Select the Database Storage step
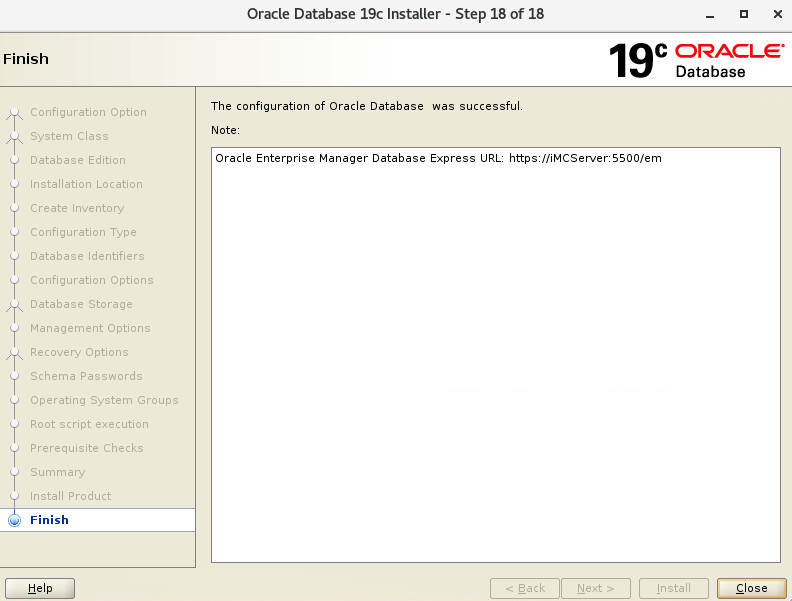 coord(81,304)
